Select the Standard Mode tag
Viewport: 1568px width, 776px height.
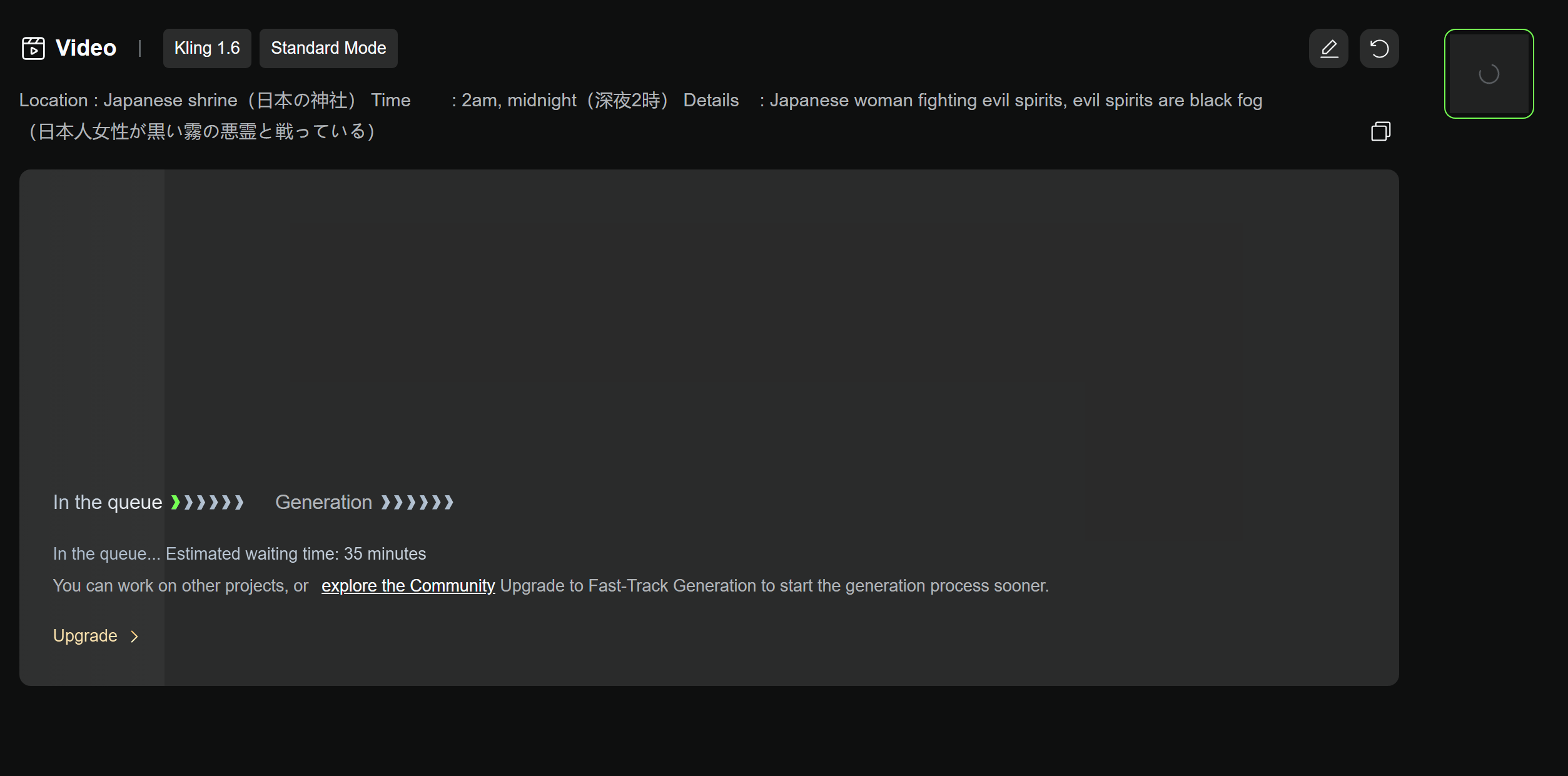[x=328, y=48]
